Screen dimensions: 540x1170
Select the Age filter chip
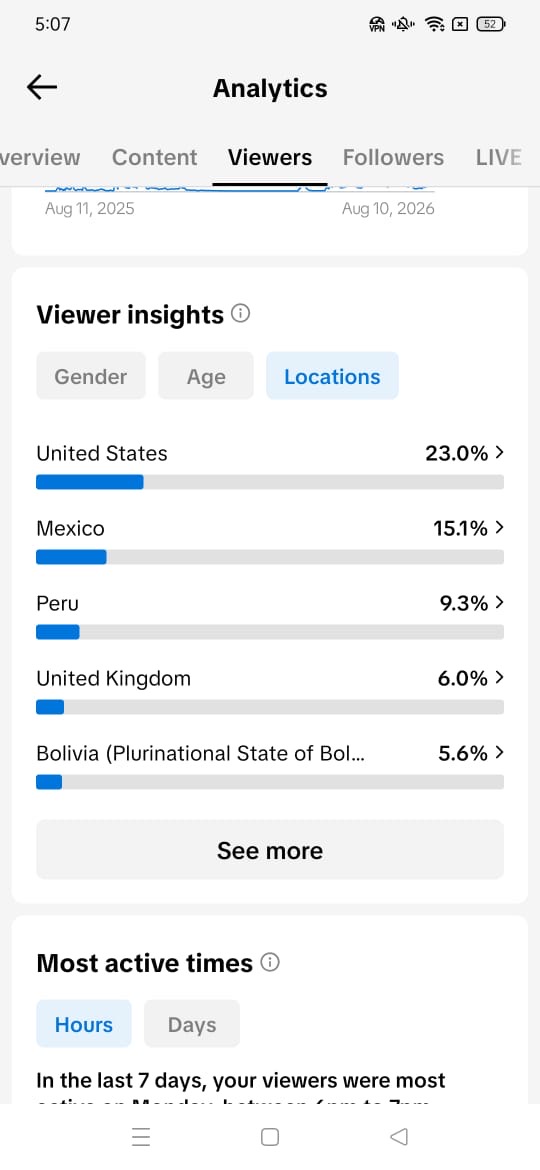(206, 376)
